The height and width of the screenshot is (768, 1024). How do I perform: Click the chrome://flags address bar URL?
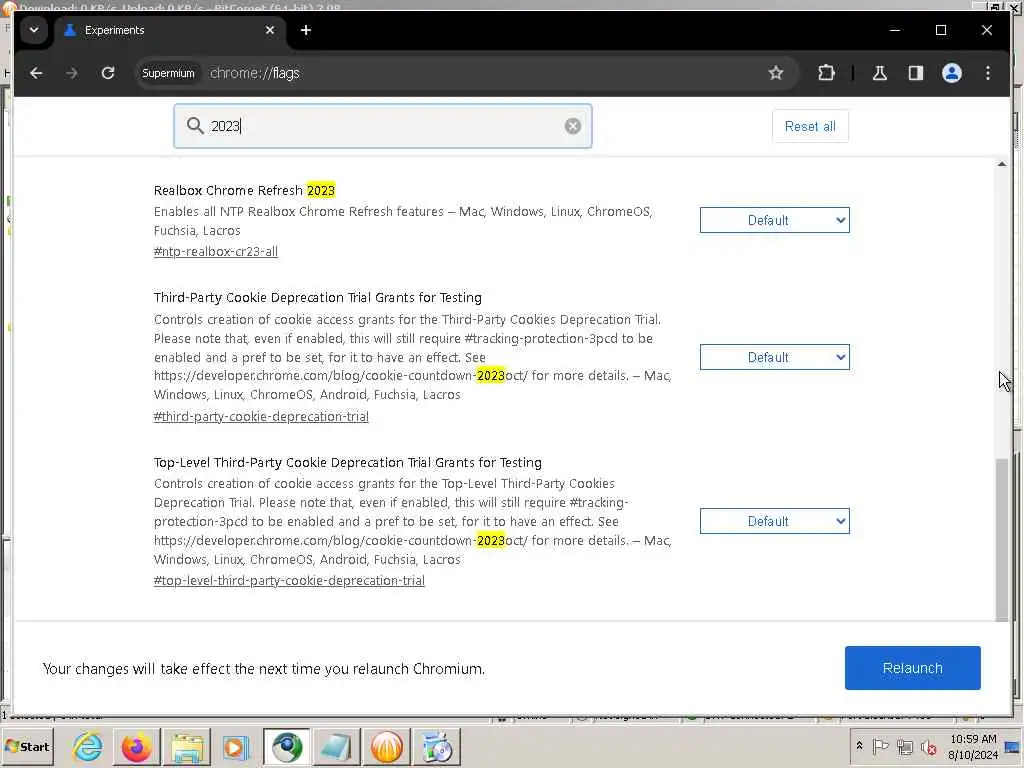click(255, 73)
